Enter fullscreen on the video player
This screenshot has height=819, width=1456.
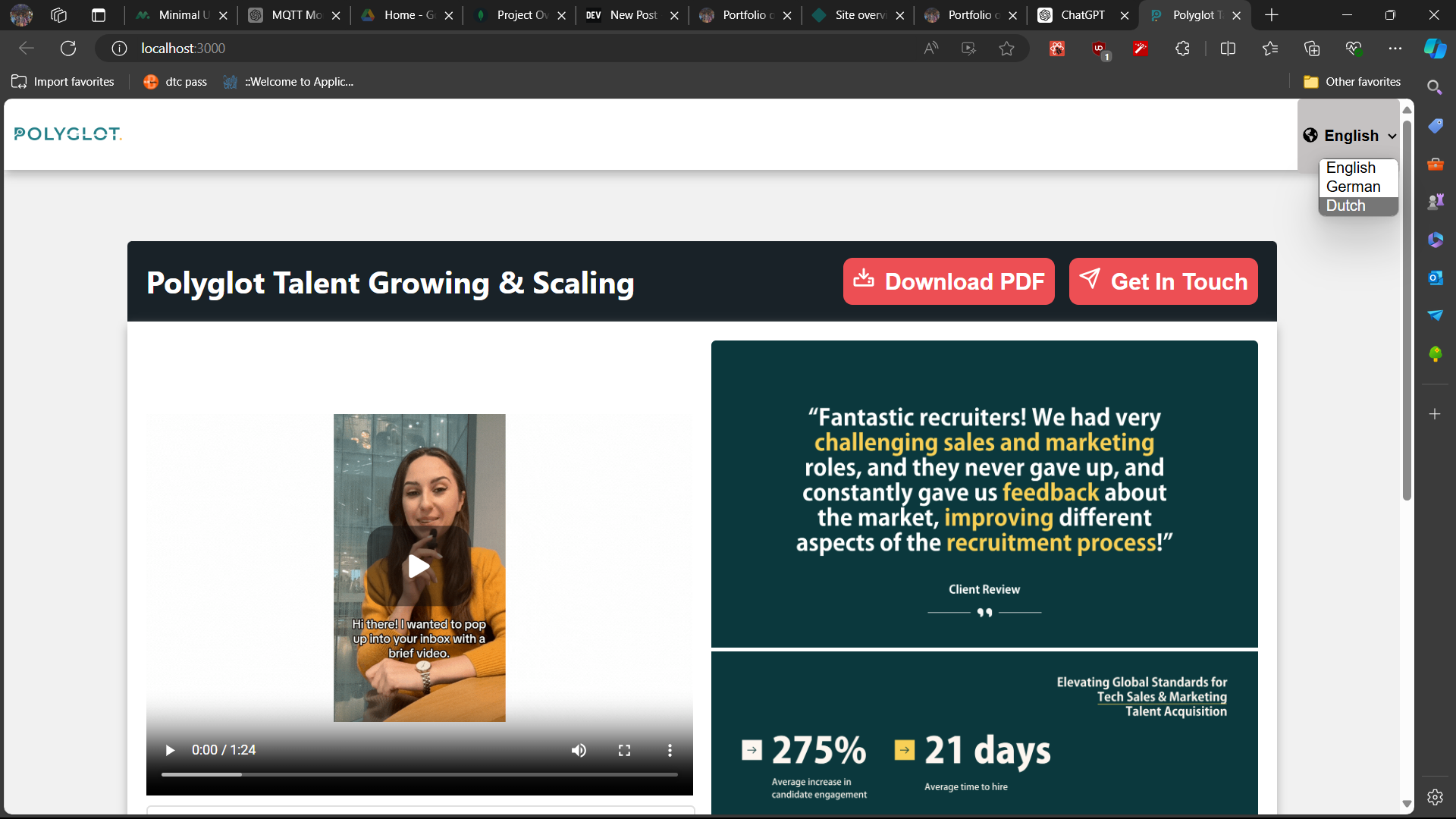click(x=624, y=750)
